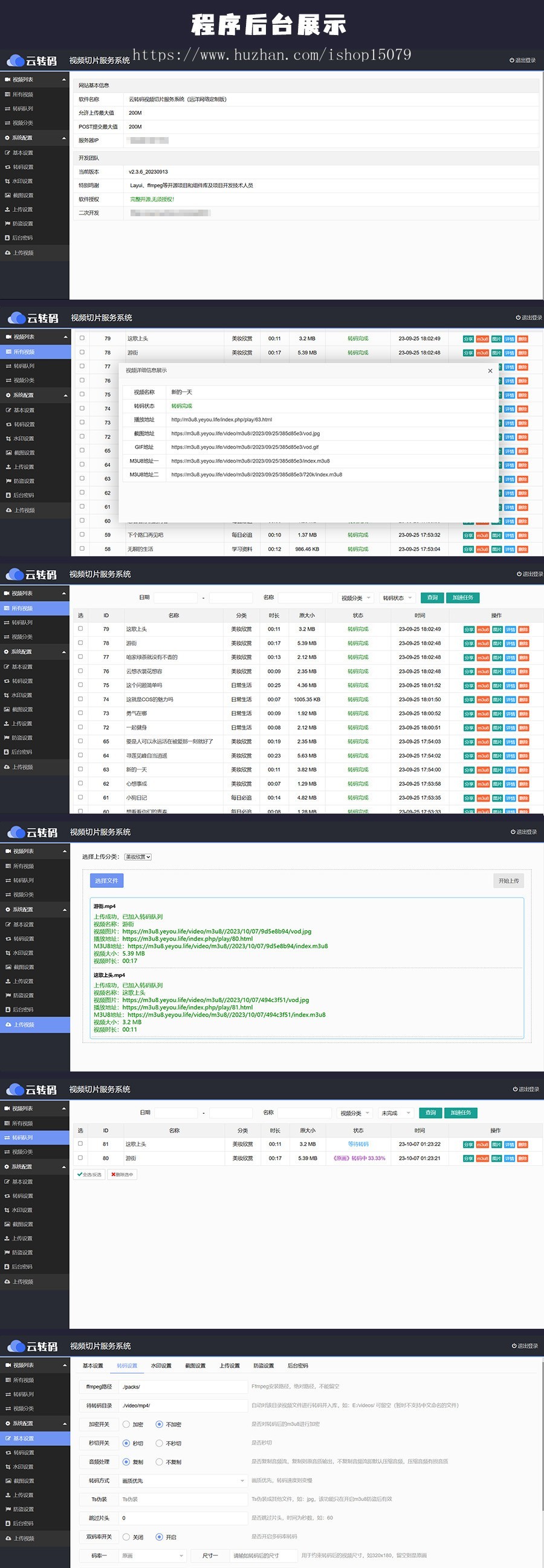The image size is (544, 1568).
Task: Click m3u8 for video ID 80
Action: 482,1158
